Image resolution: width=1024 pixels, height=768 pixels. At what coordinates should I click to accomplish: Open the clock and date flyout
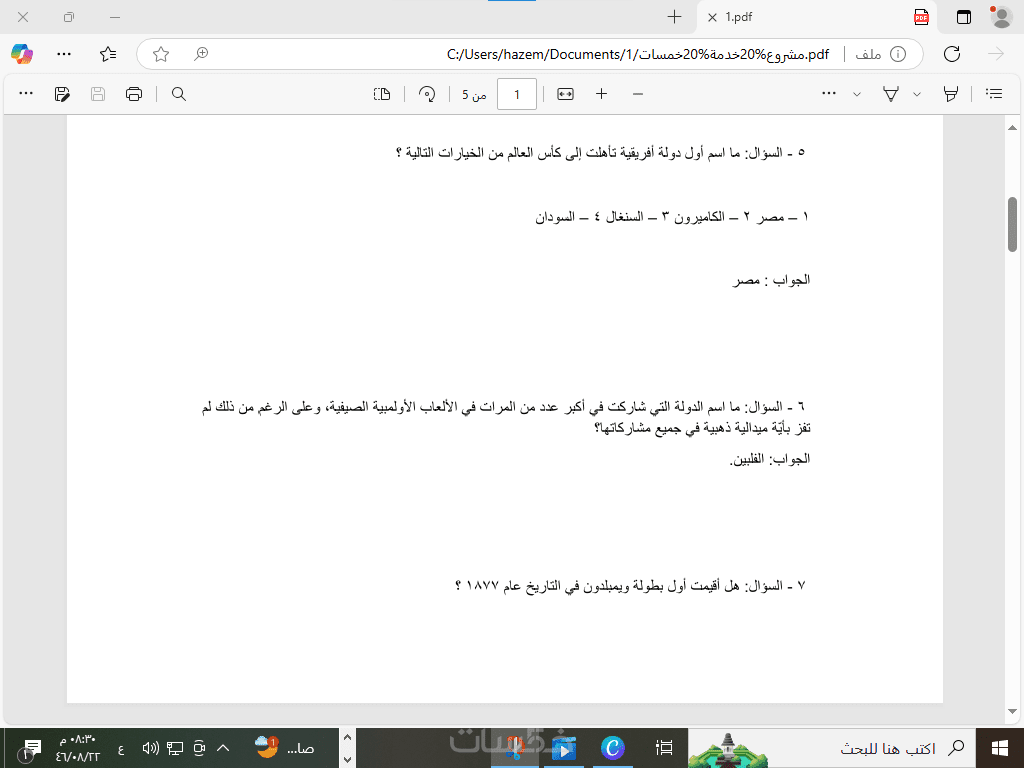coord(77,748)
